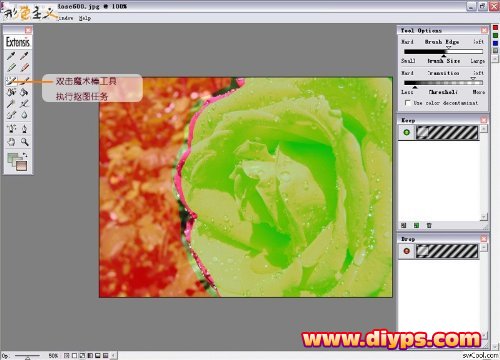Select the red Drop highlighter tool
The width and height of the screenshot is (500, 360).
point(24,68)
